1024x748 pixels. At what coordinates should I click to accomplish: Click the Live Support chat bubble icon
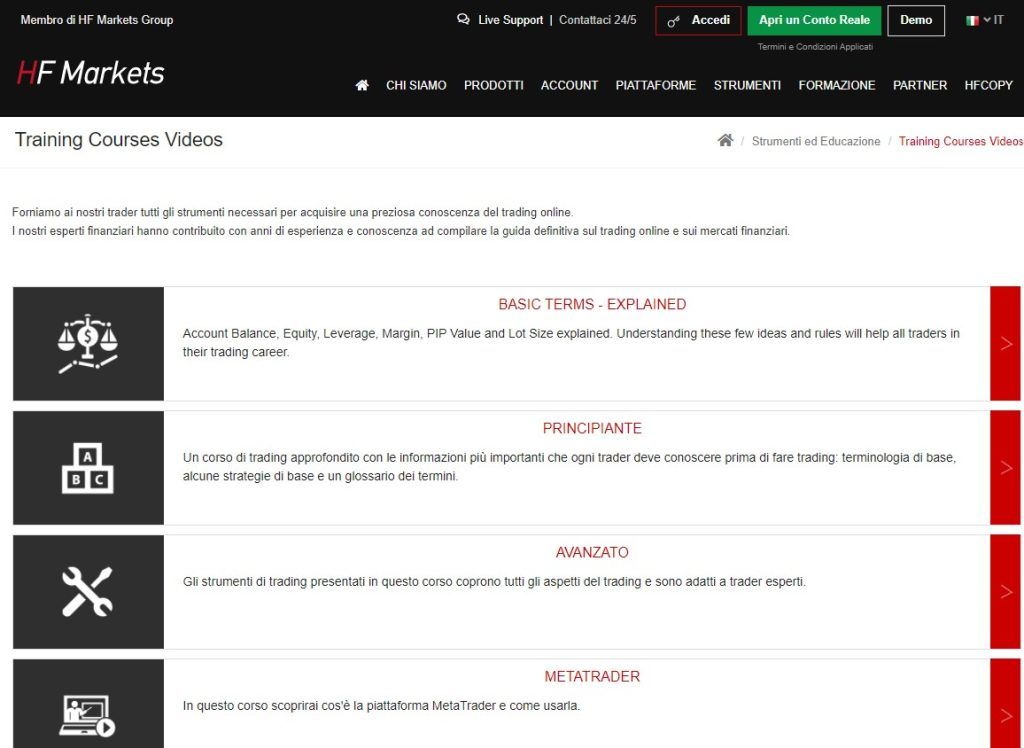coord(463,20)
